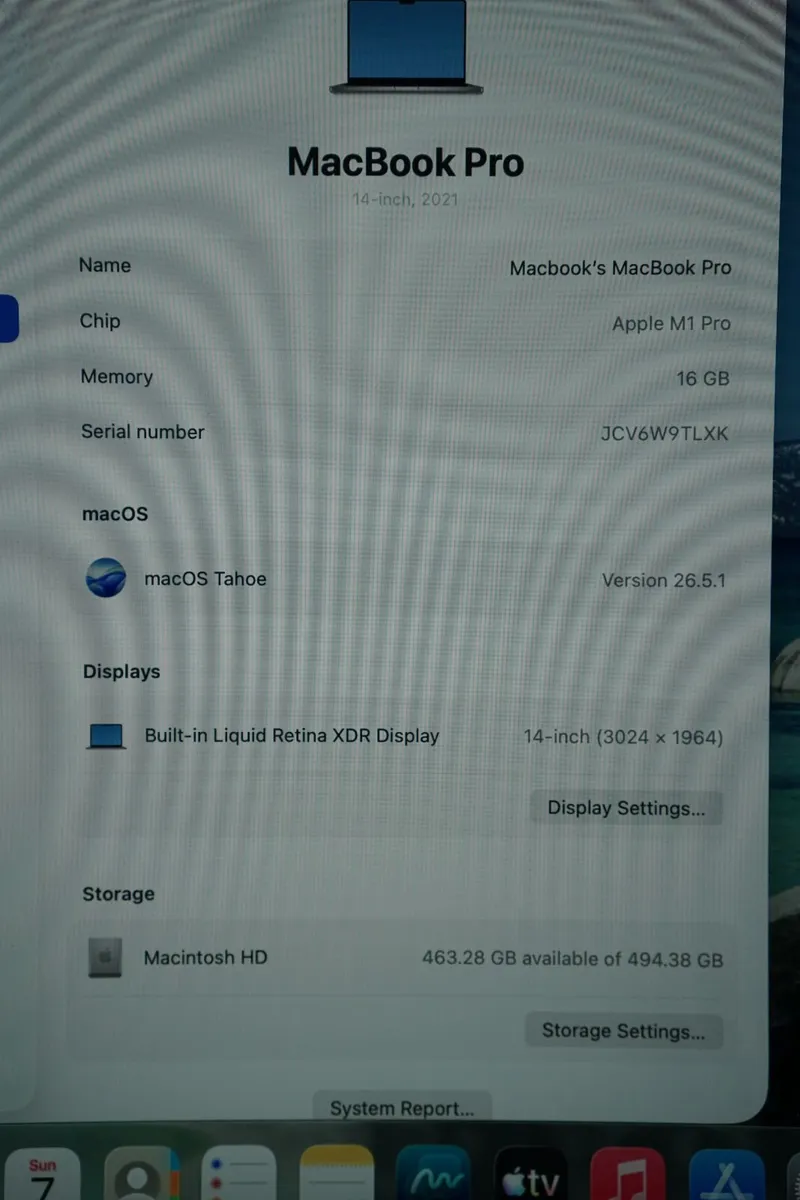Screen dimensions: 800x1200
Task: Open the Calendar app in the Dock
Action: (x=42, y=1174)
